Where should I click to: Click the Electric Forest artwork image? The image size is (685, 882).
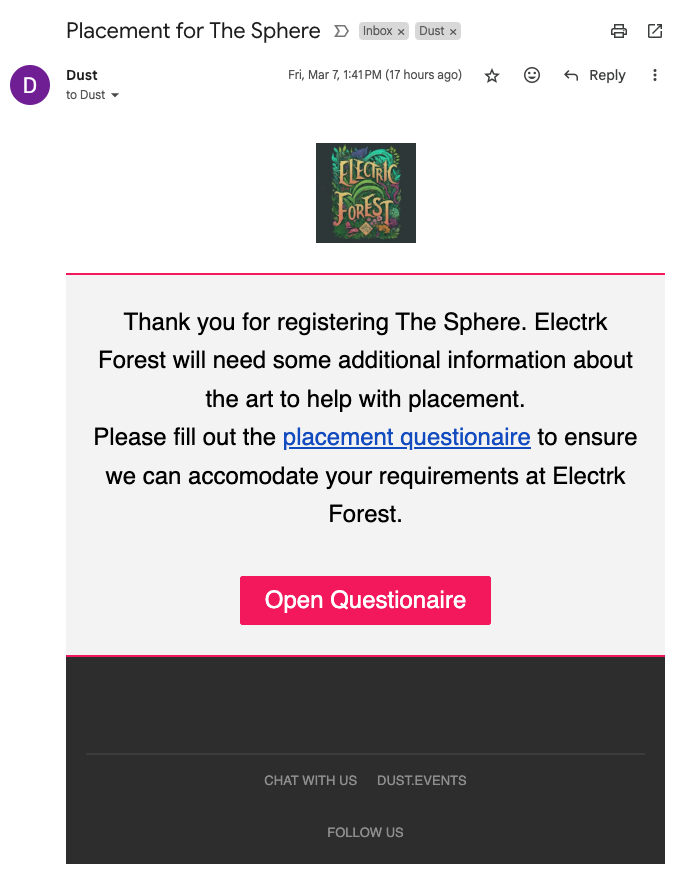click(365, 192)
